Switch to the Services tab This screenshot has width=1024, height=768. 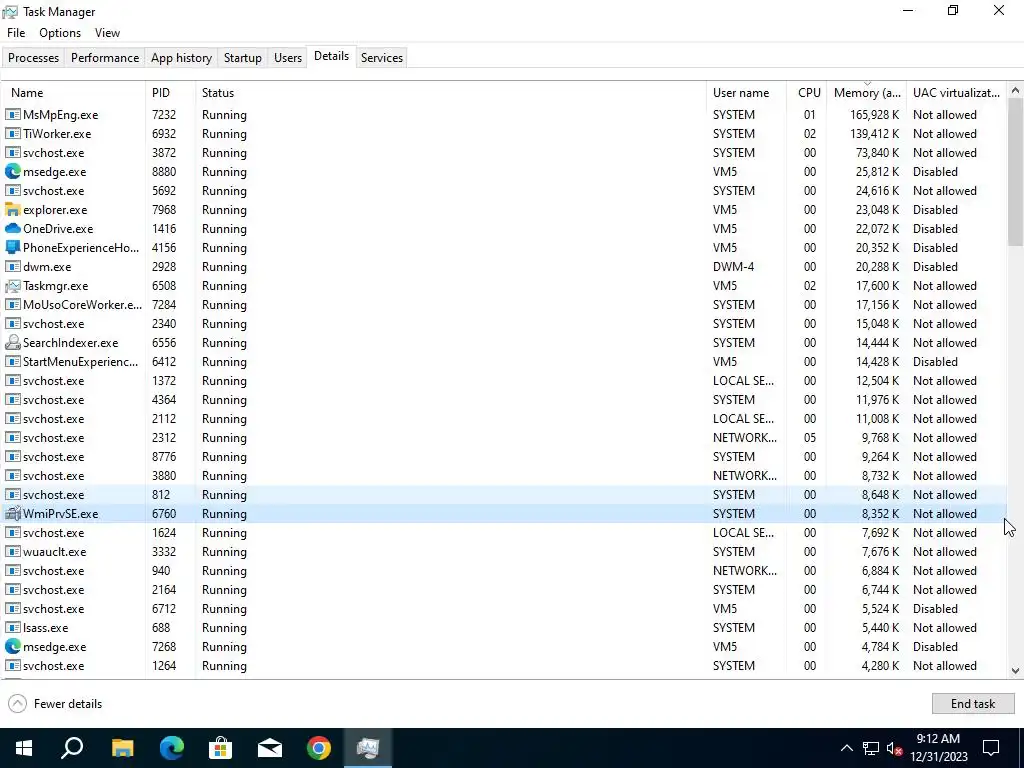pos(382,57)
